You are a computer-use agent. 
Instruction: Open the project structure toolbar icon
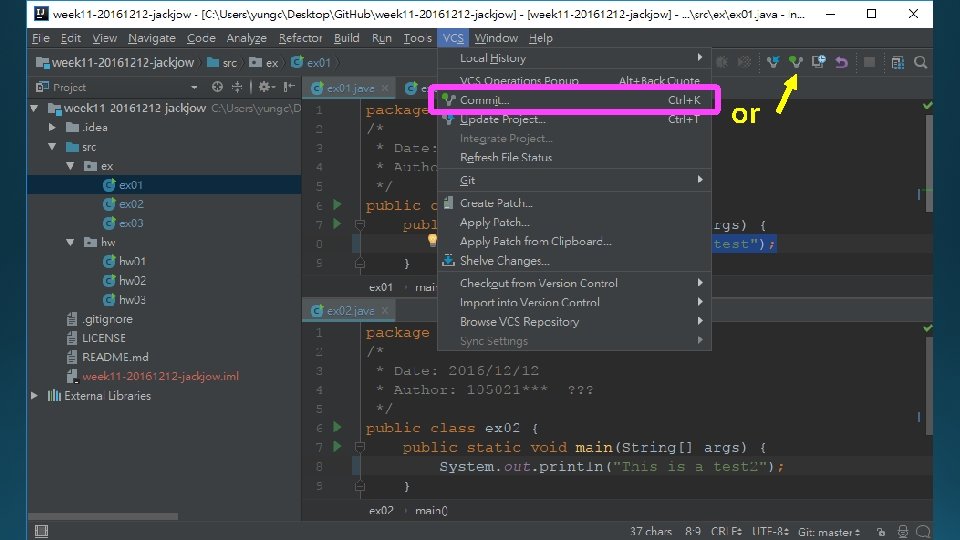[x=898, y=62]
